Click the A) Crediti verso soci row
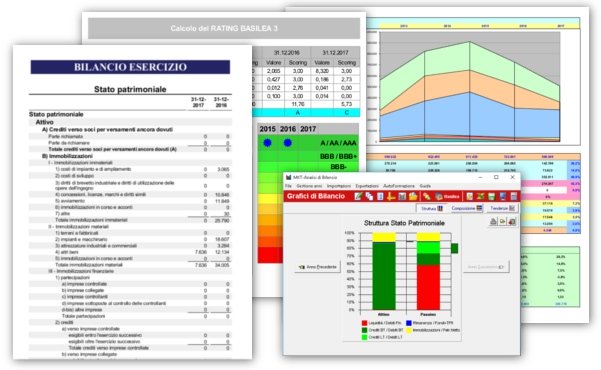The width and height of the screenshot is (601, 370). tap(130, 130)
